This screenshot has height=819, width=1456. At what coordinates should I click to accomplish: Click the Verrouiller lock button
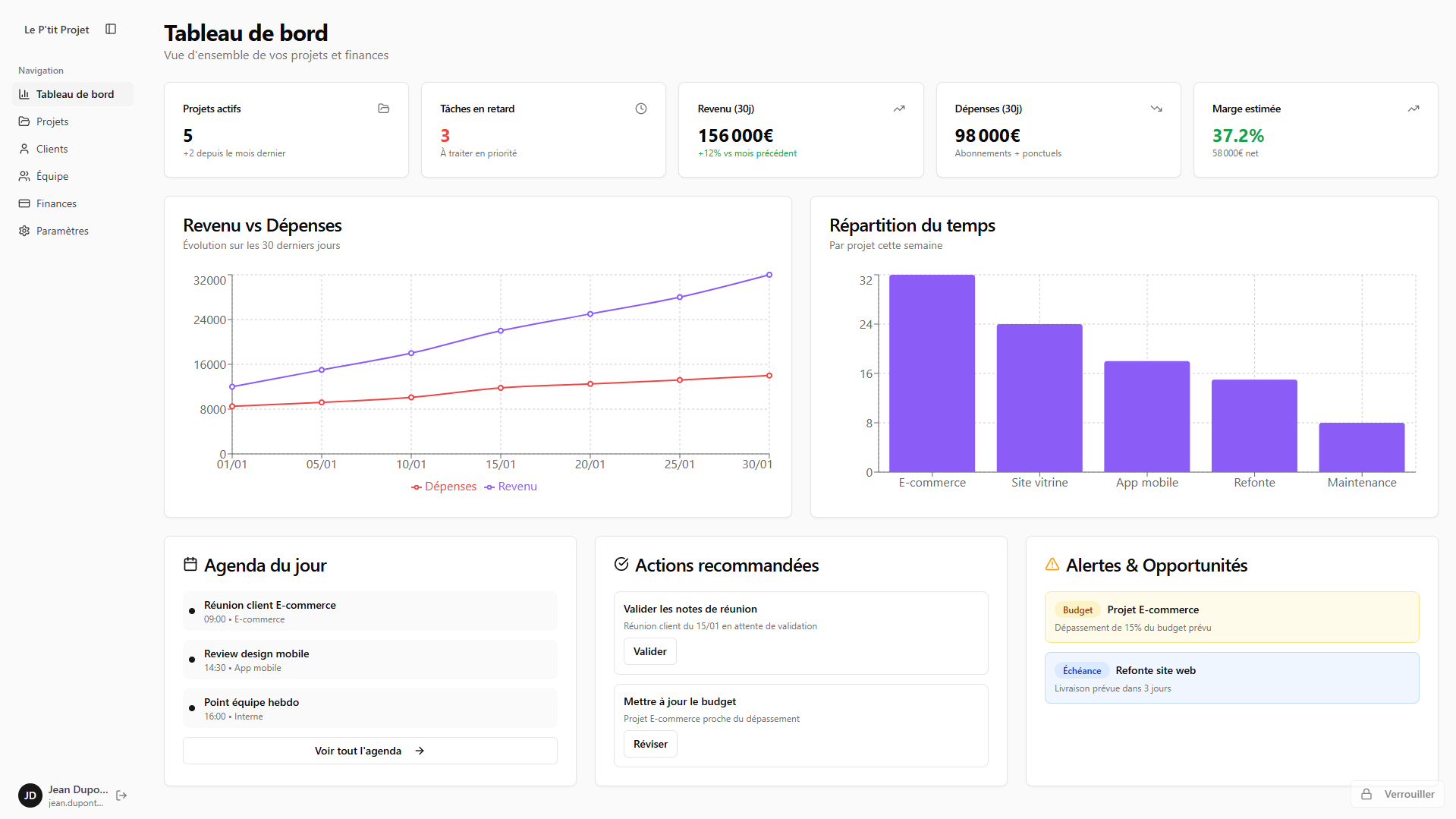[x=1398, y=794]
